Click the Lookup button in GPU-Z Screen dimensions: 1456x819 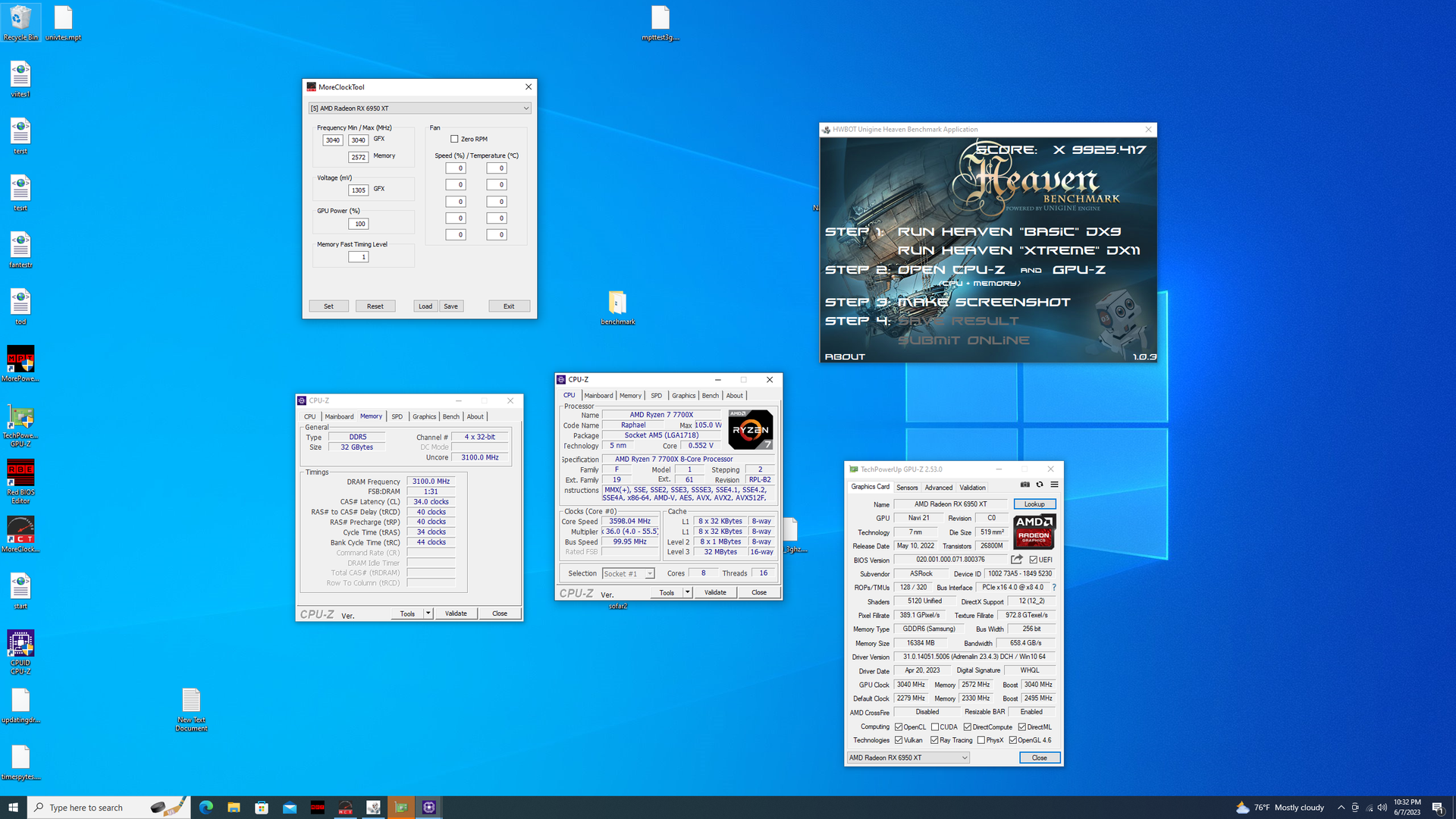point(1034,504)
